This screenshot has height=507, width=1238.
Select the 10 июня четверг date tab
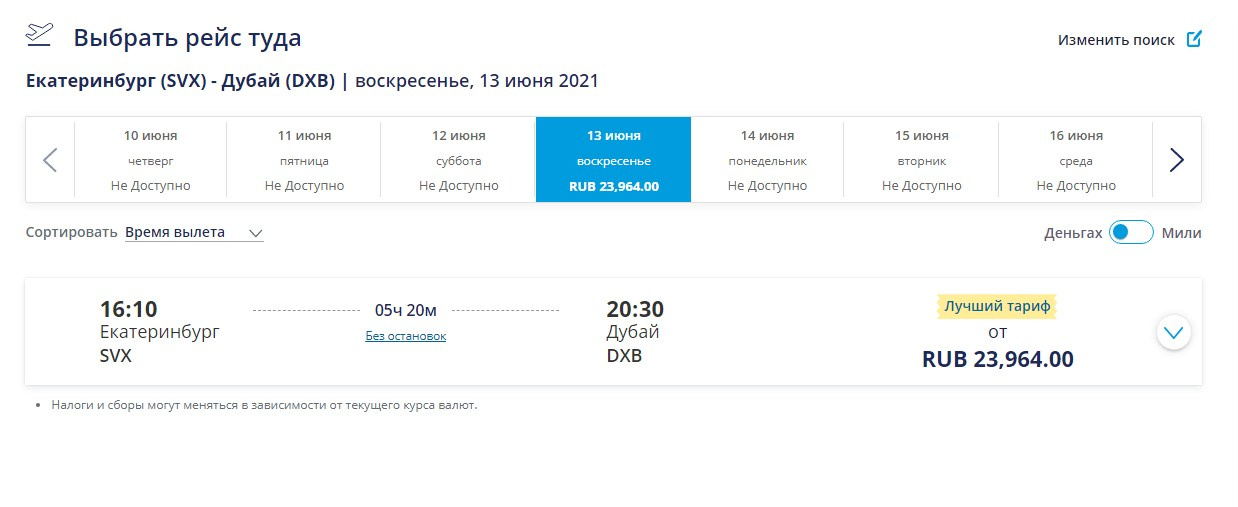coord(150,160)
